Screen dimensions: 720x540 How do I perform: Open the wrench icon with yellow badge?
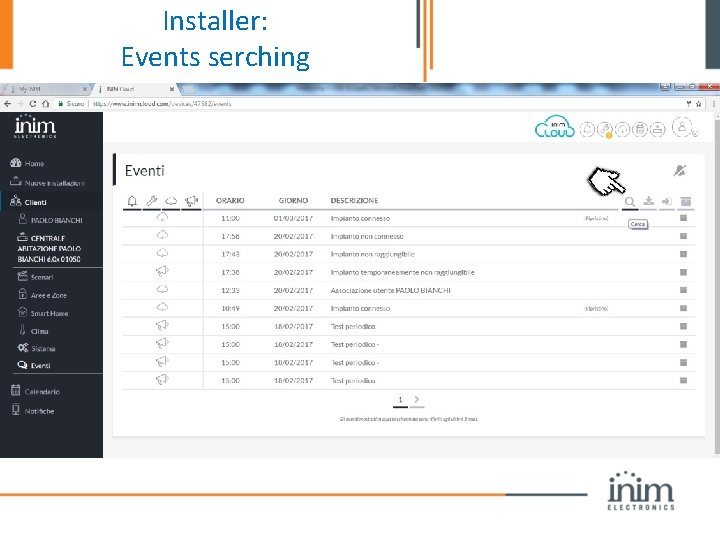pos(605,129)
